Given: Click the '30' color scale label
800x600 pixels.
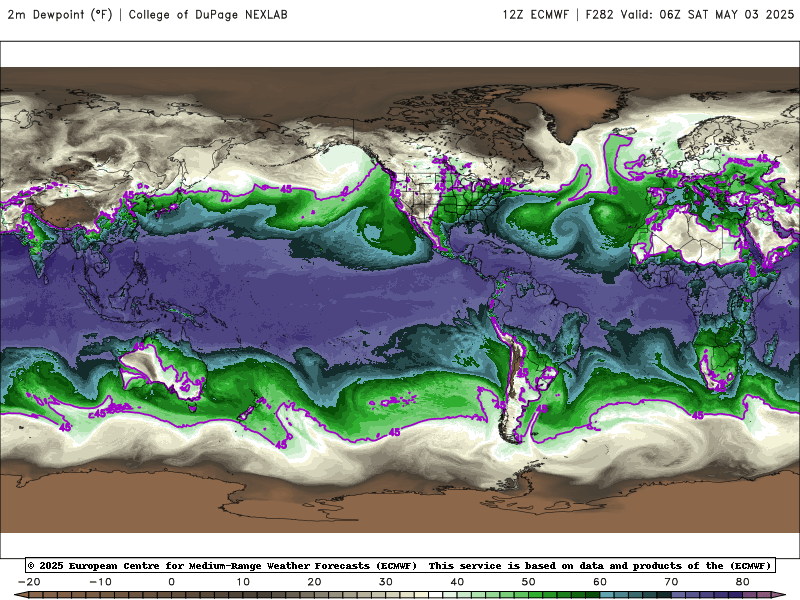Looking at the screenshot, I should pos(386,582).
